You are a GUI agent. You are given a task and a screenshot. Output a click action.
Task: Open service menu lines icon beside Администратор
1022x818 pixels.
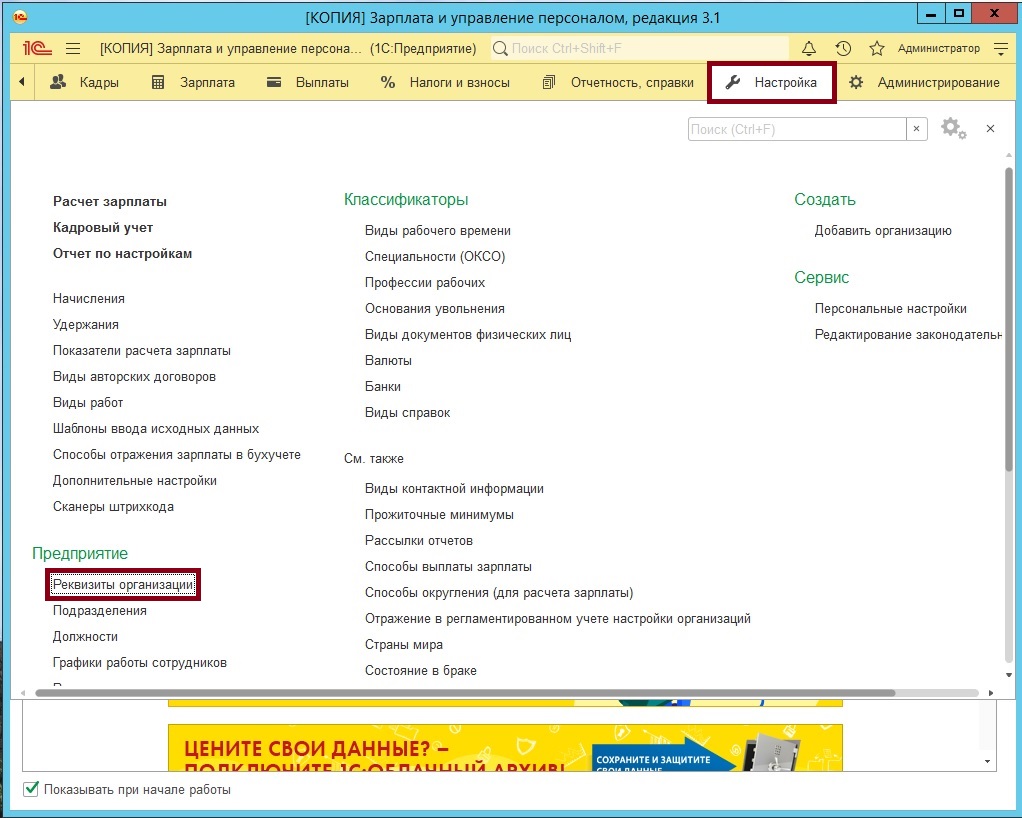pos(1001,48)
